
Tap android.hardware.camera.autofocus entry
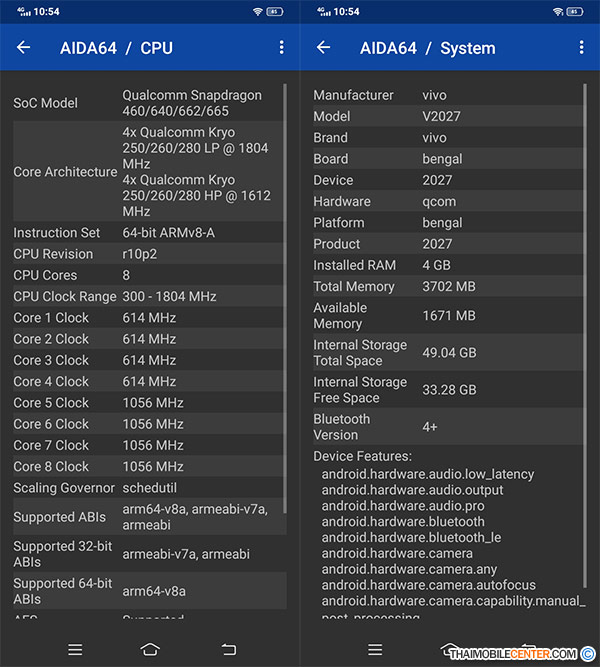(429, 585)
